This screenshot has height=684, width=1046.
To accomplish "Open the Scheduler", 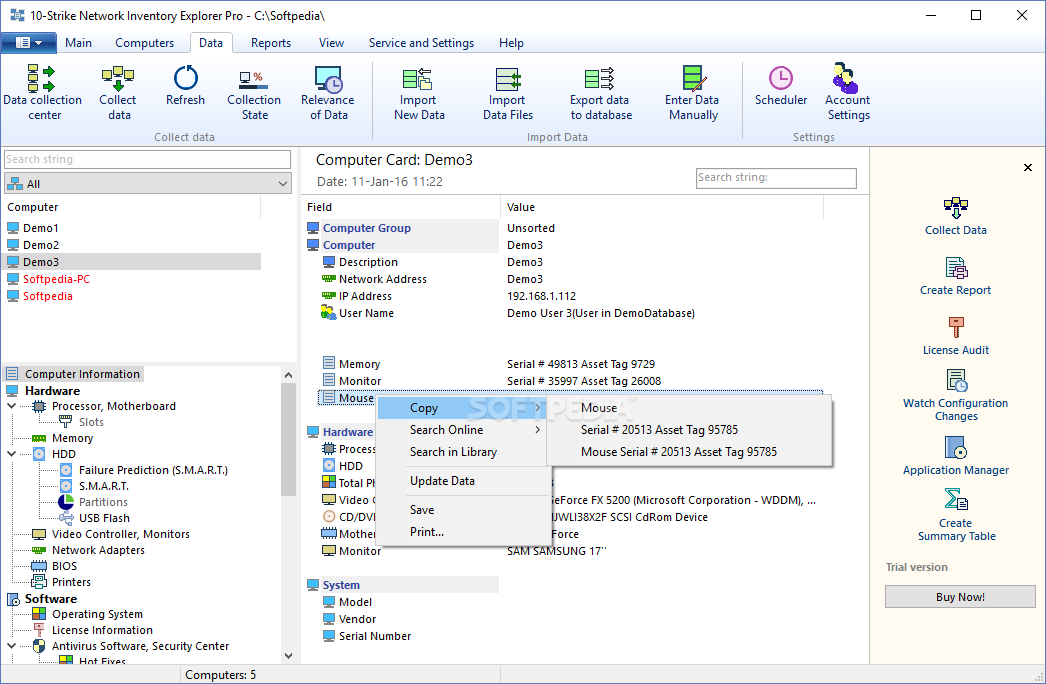I will [780, 85].
